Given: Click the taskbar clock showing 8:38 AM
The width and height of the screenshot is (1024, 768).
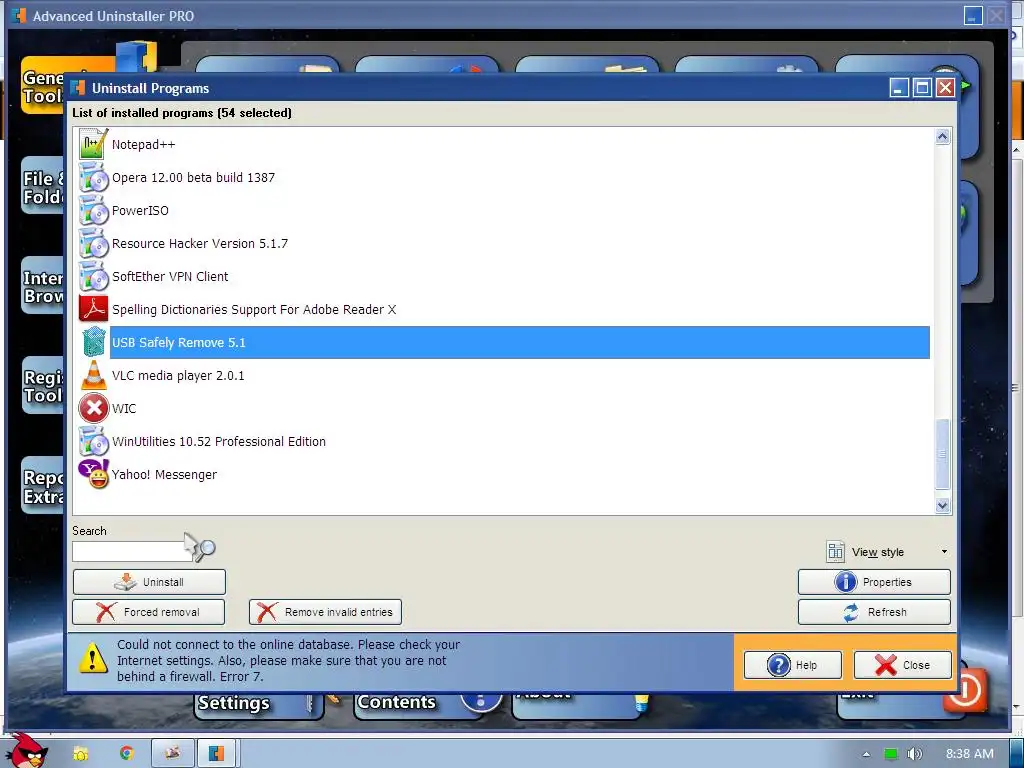Looking at the screenshot, I should coord(970,754).
